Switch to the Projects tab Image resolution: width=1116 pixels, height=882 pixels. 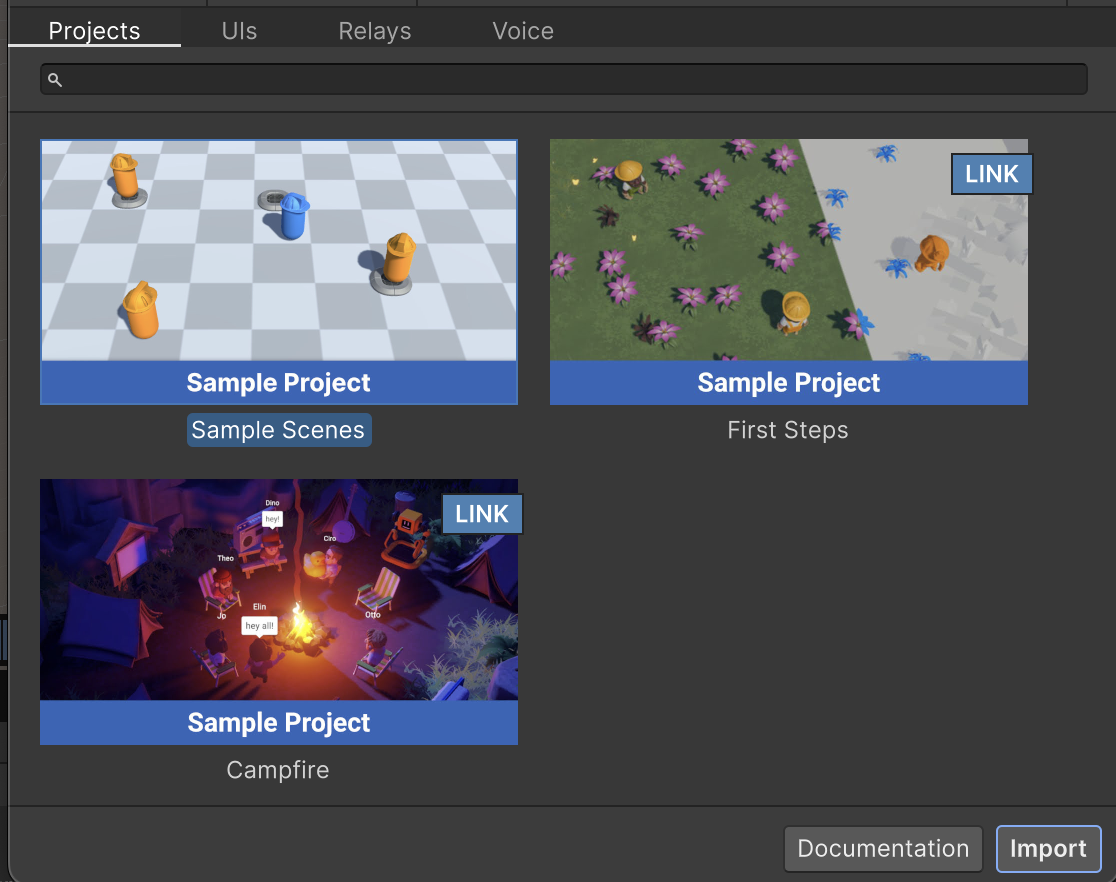coord(94,31)
